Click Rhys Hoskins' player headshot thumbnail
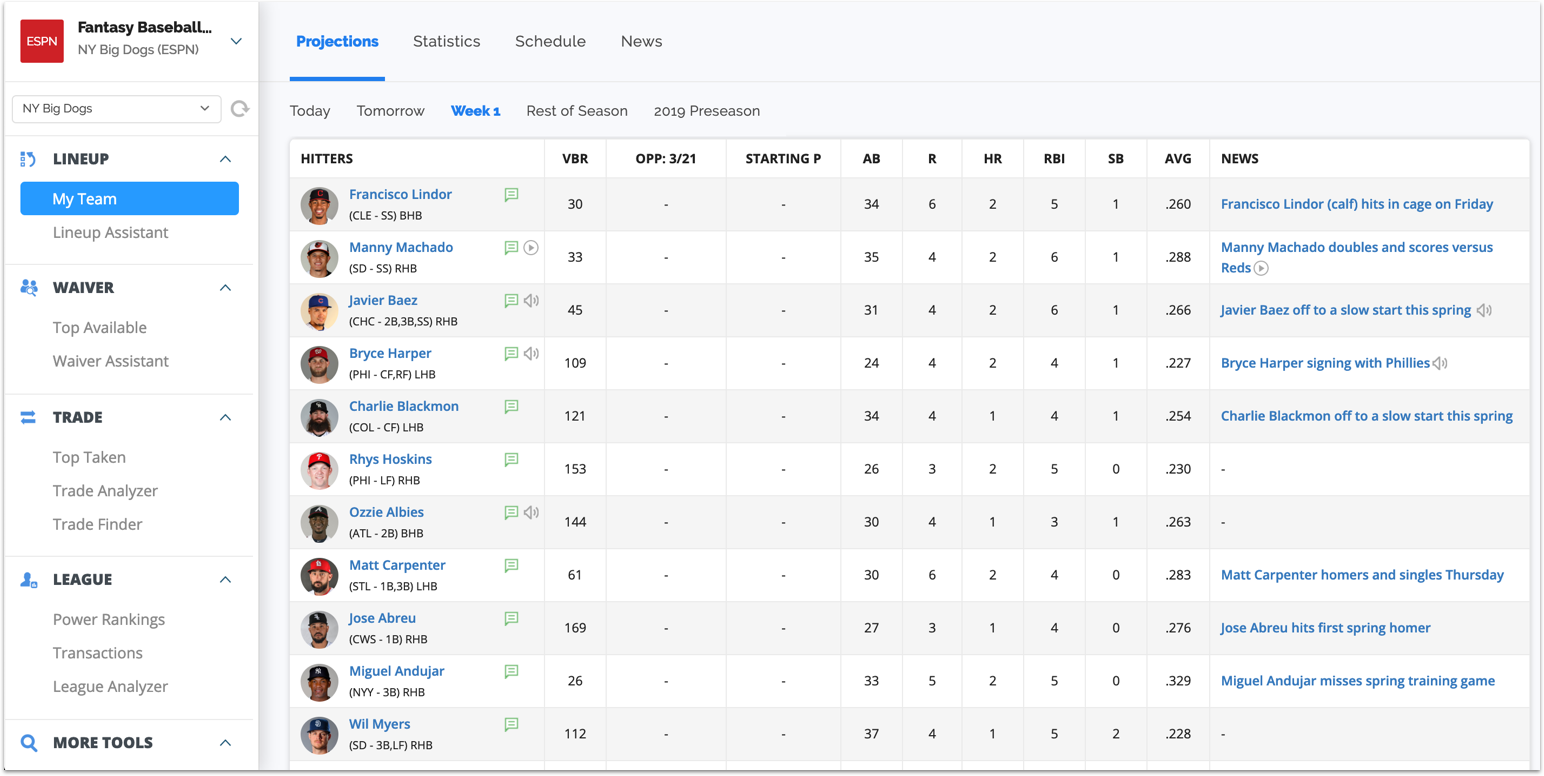 click(x=320, y=470)
